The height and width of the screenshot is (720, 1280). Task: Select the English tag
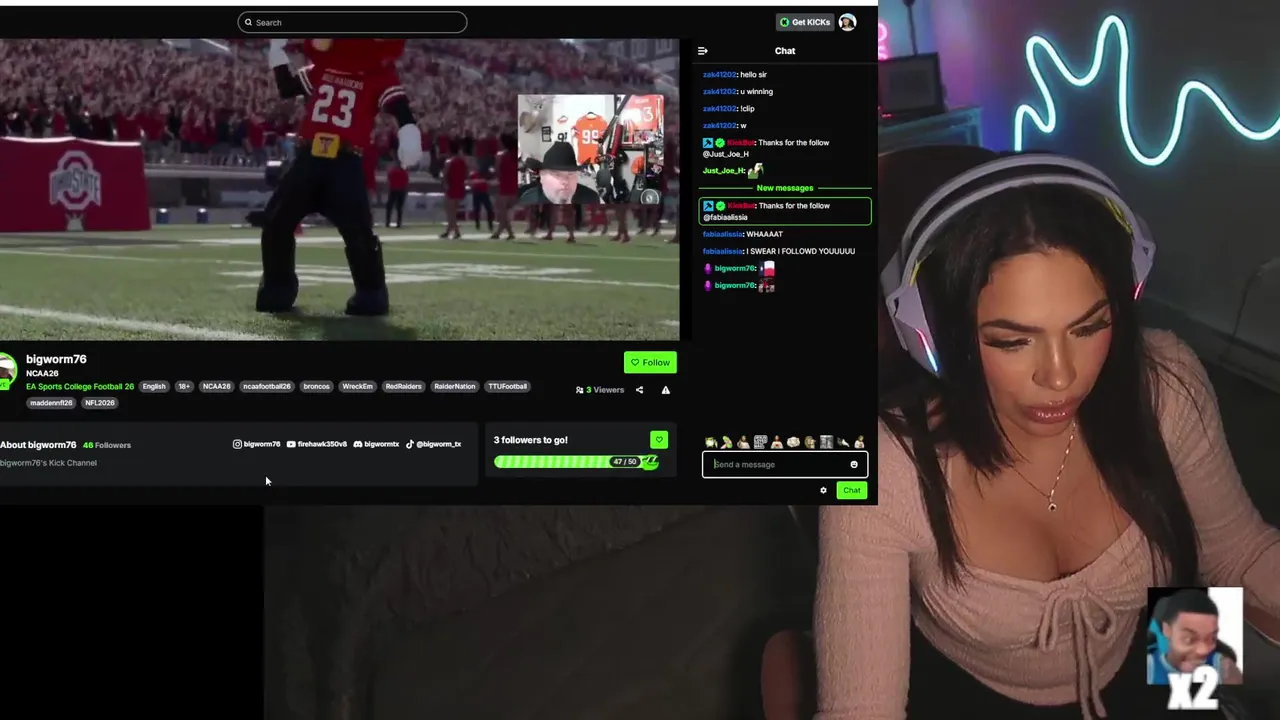pos(154,386)
